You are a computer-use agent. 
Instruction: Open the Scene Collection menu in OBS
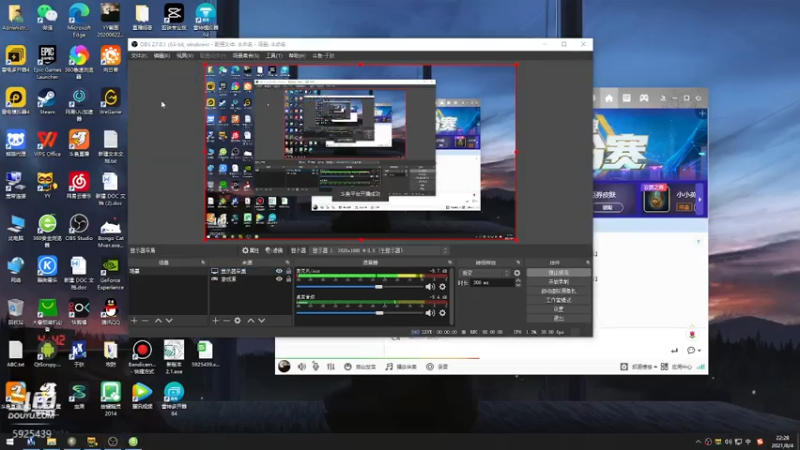[x=246, y=56]
